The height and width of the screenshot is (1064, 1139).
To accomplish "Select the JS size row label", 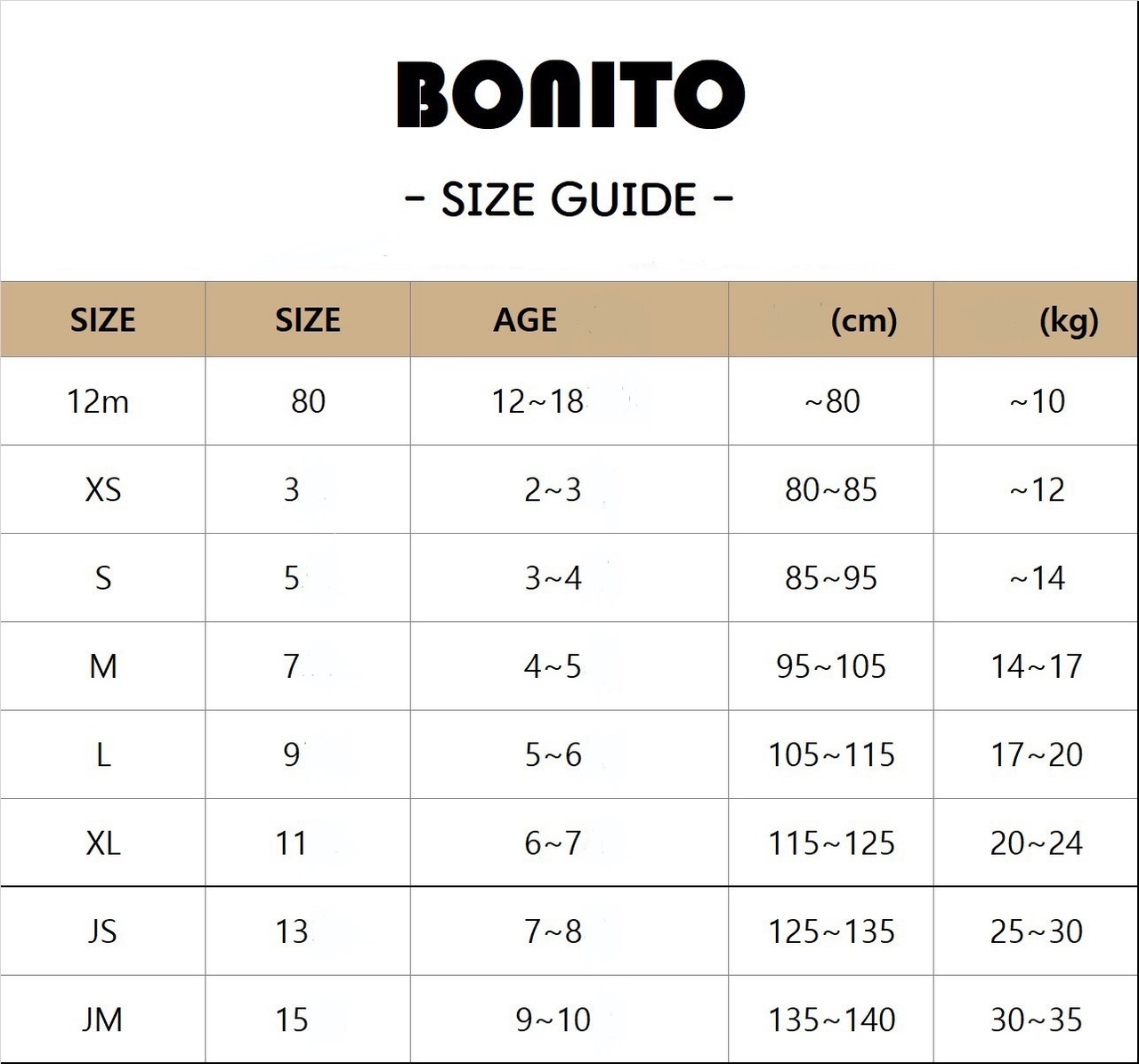I will (103, 931).
